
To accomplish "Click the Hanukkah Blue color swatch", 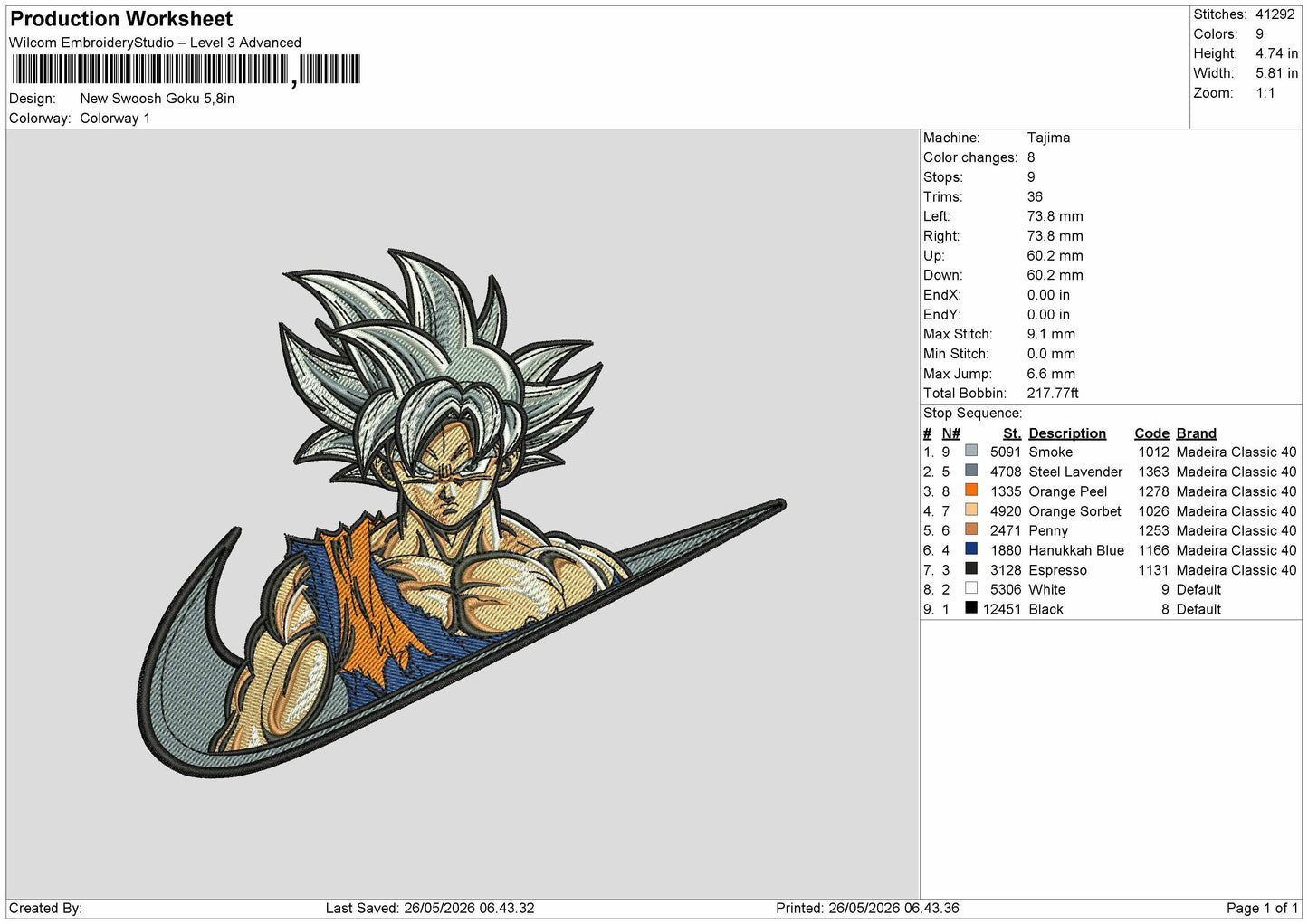I will click(x=971, y=549).
